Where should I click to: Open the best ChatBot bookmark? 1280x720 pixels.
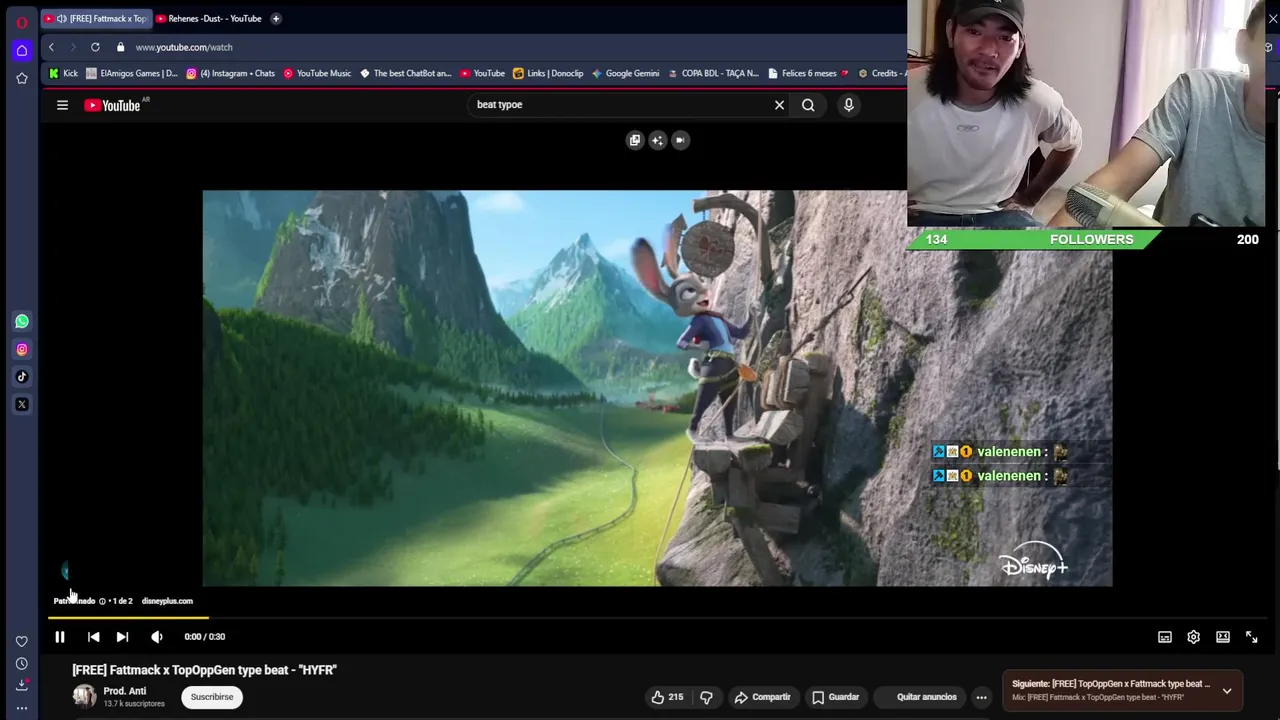coord(406,73)
